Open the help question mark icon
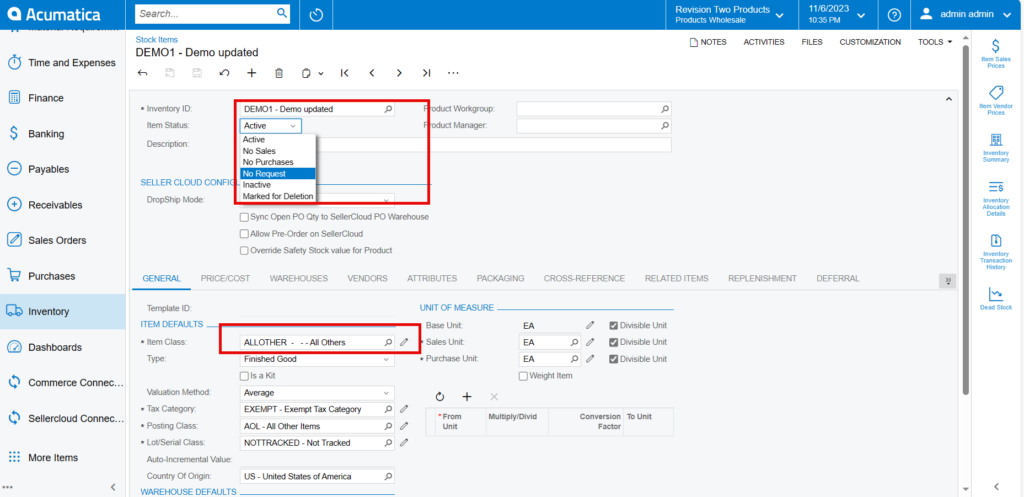Viewport: 1024px width, 497px height. click(x=894, y=14)
